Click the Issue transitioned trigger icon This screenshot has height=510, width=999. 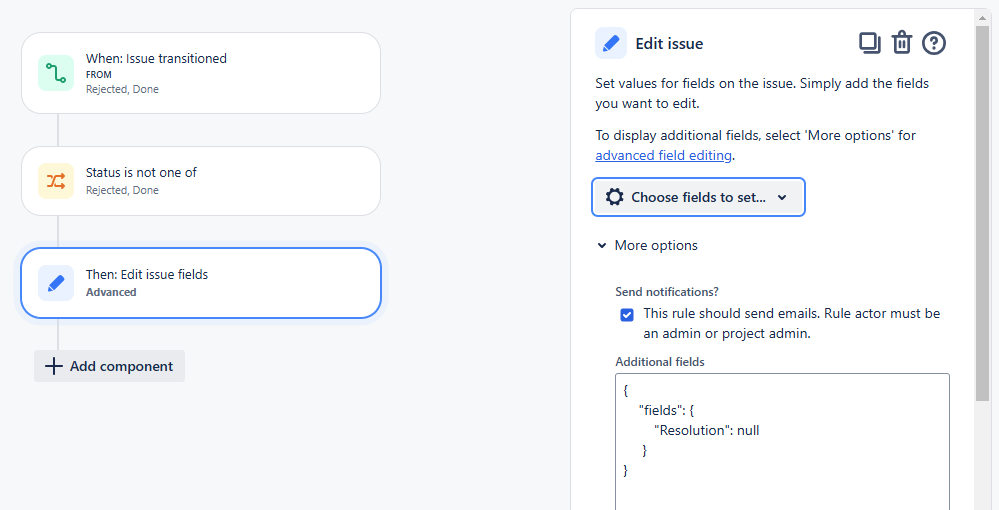(56, 73)
